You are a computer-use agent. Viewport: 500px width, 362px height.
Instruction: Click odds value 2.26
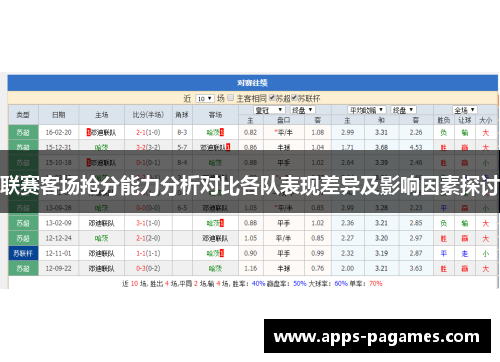[416, 132]
